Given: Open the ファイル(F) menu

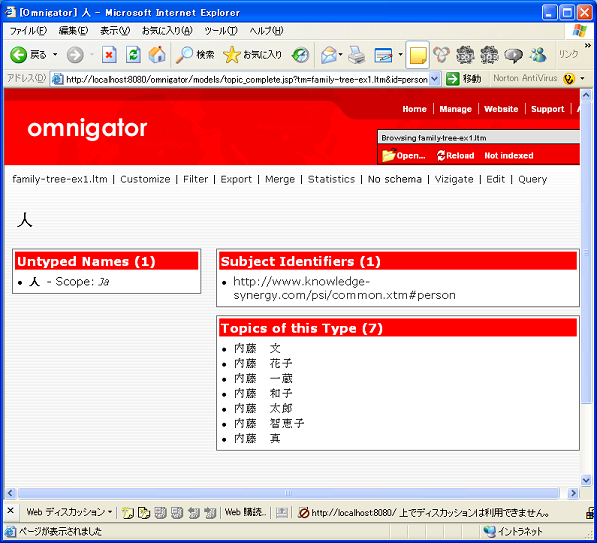Looking at the screenshot, I should tap(28, 31).
